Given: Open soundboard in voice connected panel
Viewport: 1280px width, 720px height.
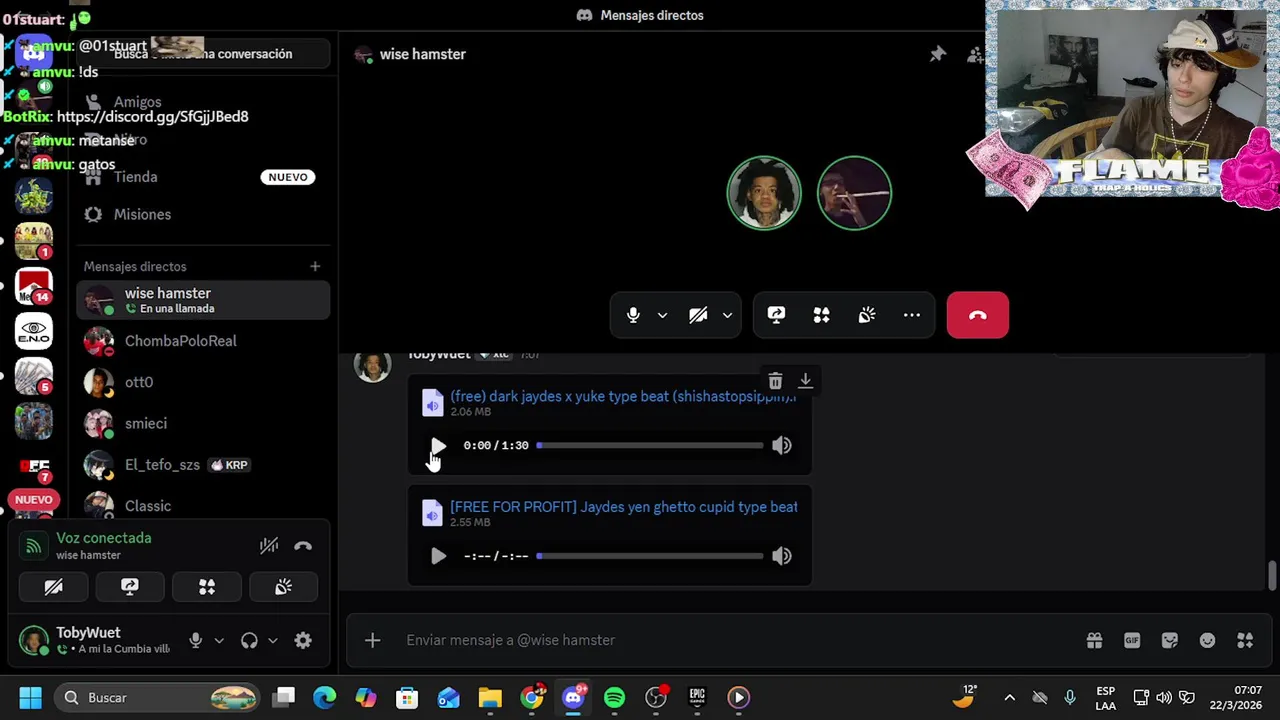Looking at the screenshot, I should pos(283,587).
